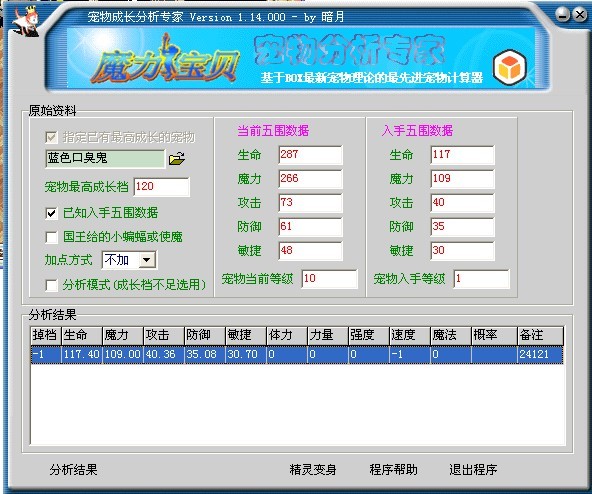592x494 pixels.
Task: Toggle 已知入手五围数据 checkbox
Action: (x=51, y=213)
